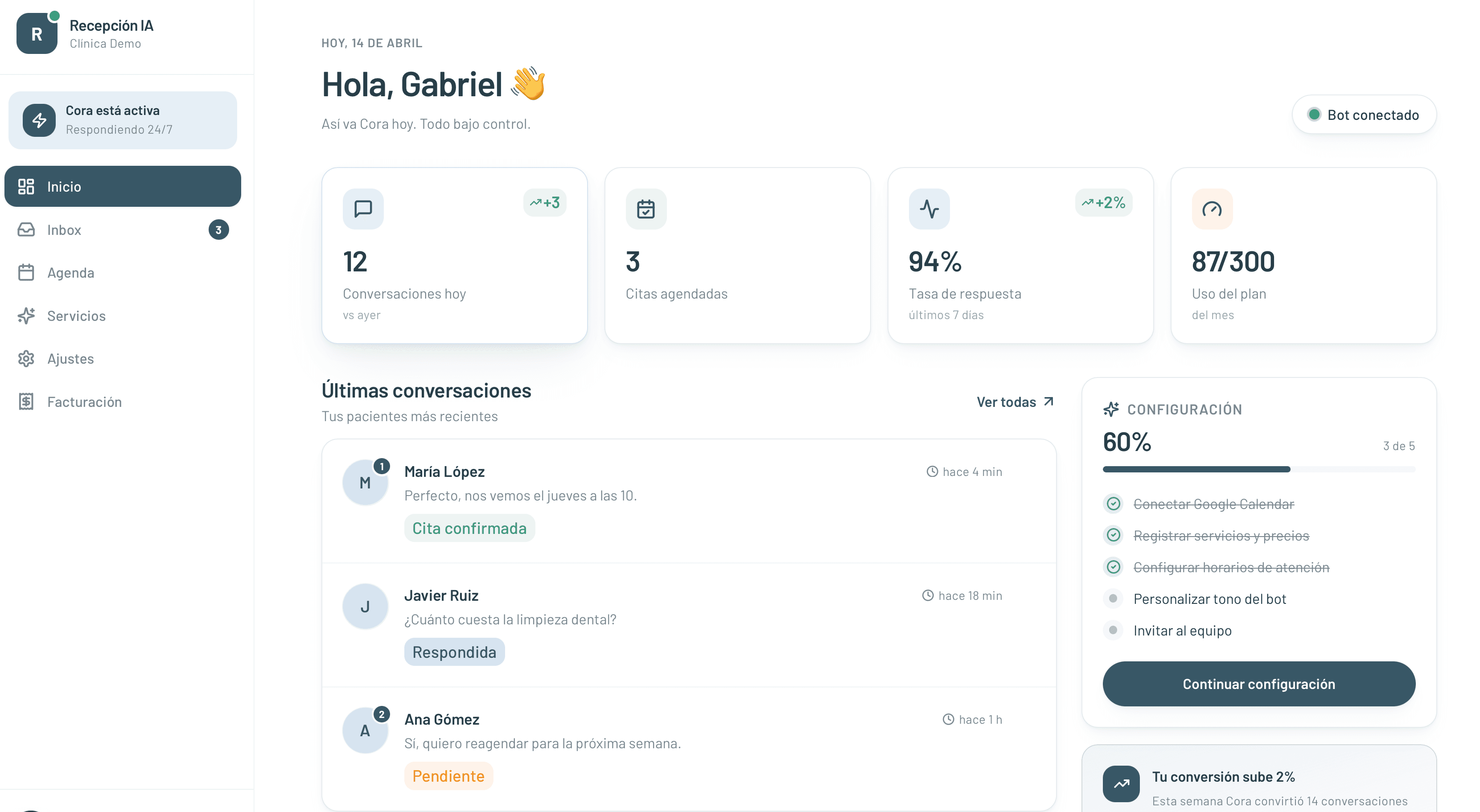Click the gauge icon in the Uso del plan card
The image size is (1480, 812).
coord(1212,209)
